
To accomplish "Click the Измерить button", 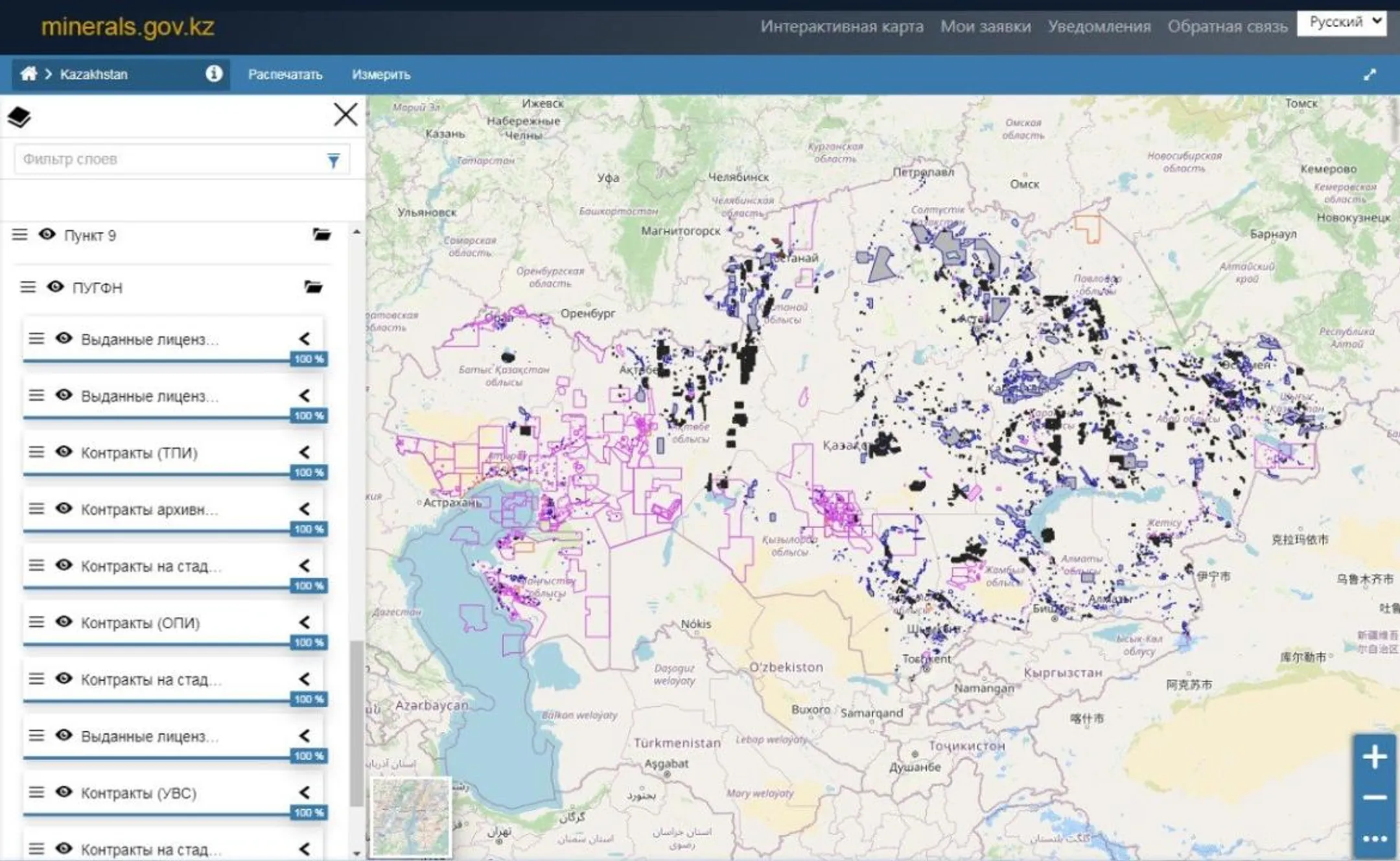I will click(x=381, y=75).
